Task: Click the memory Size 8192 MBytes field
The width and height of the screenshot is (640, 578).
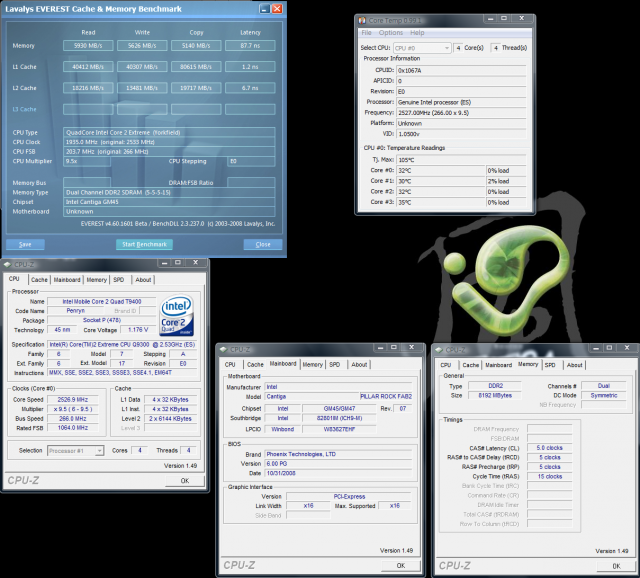Action: pyautogui.click(x=495, y=395)
